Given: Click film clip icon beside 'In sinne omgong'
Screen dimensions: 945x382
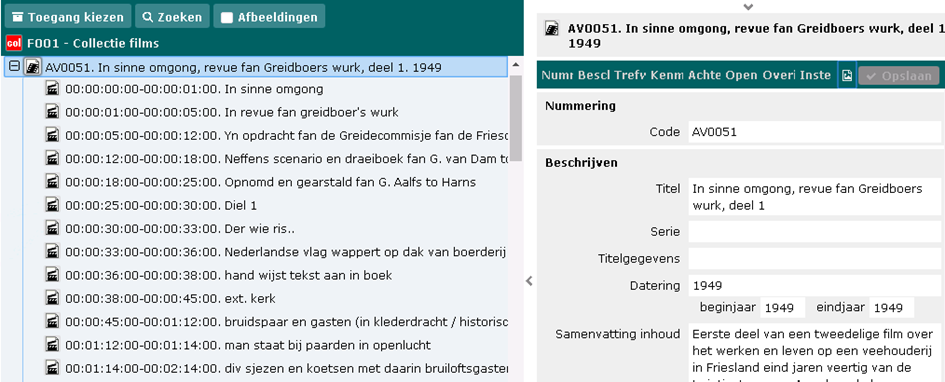Looking at the screenshot, I should tap(53, 90).
